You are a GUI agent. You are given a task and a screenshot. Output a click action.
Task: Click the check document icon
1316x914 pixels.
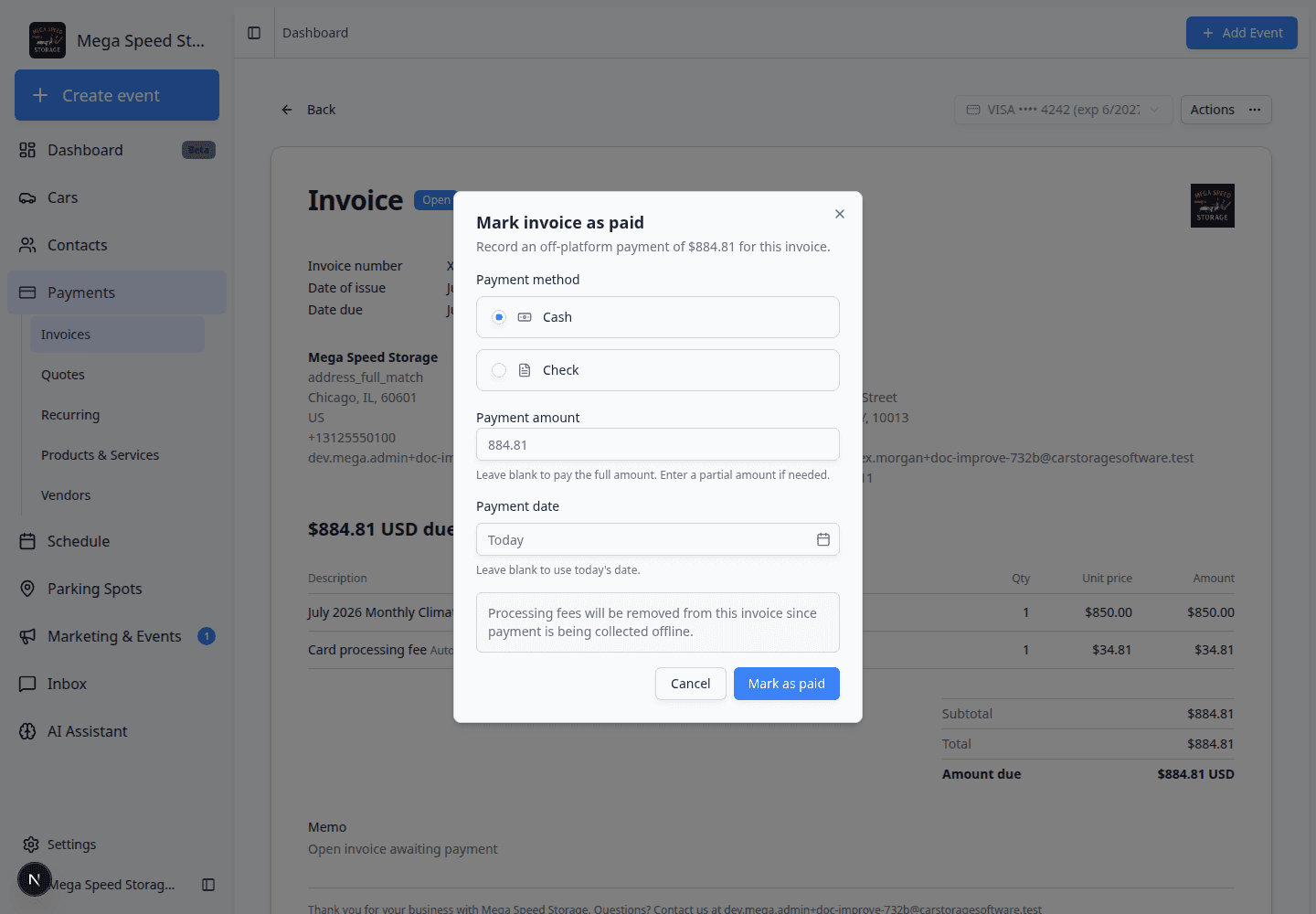[525, 370]
